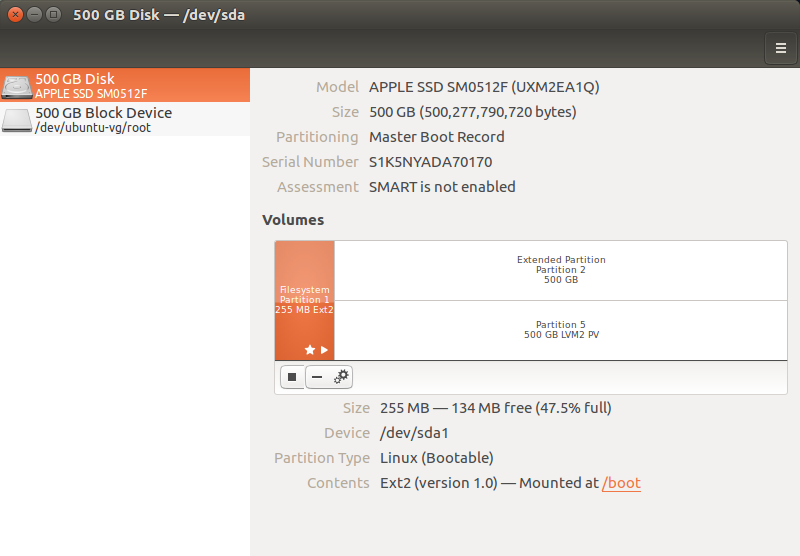Select the APPLE SSD SM0512F disk entry

click(125, 85)
